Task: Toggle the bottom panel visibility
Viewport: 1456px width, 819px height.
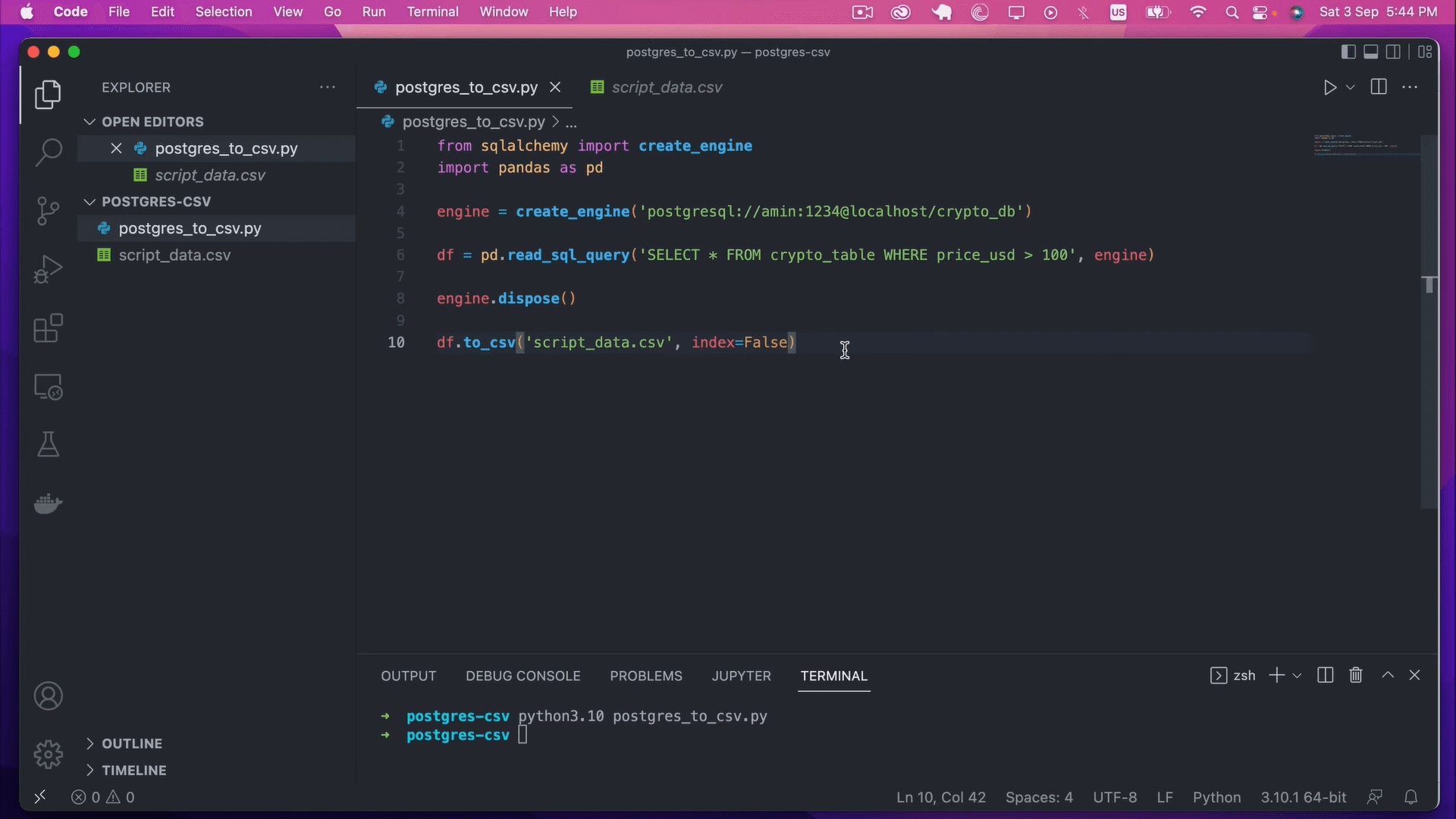Action: [1371, 52]
